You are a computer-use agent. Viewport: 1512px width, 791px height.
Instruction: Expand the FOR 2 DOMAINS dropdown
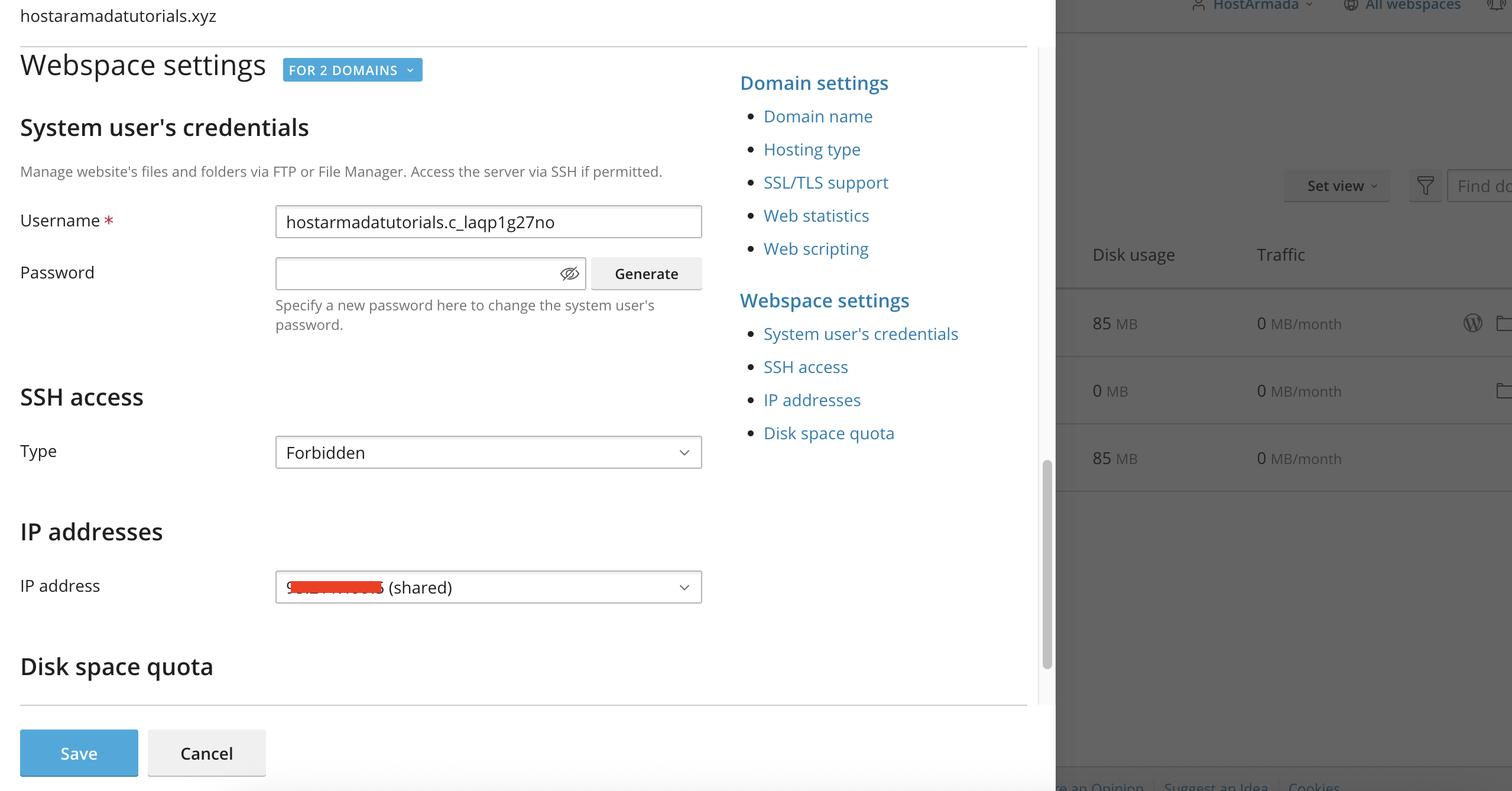tap(352, 70)
